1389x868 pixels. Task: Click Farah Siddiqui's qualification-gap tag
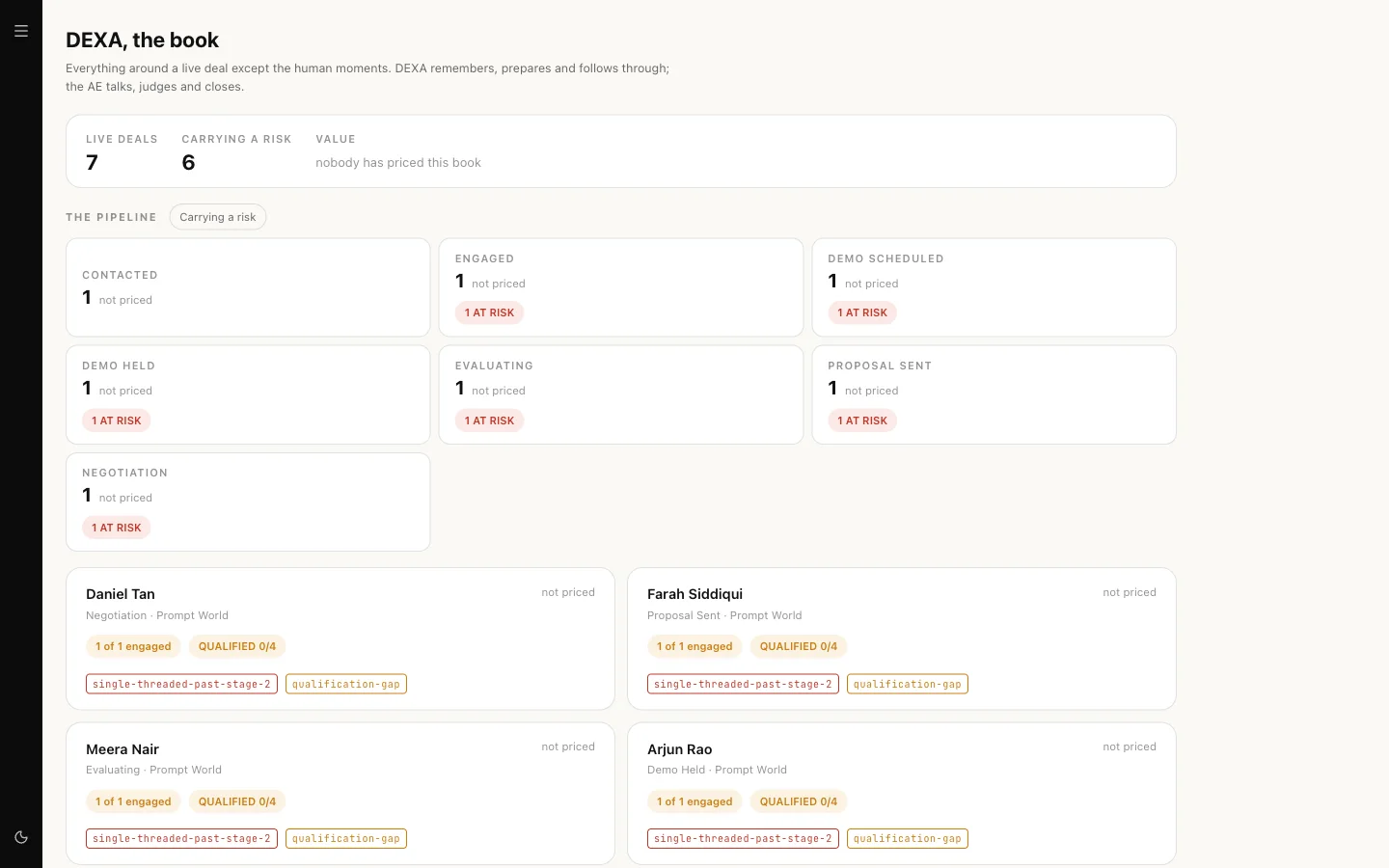point(908,684)
